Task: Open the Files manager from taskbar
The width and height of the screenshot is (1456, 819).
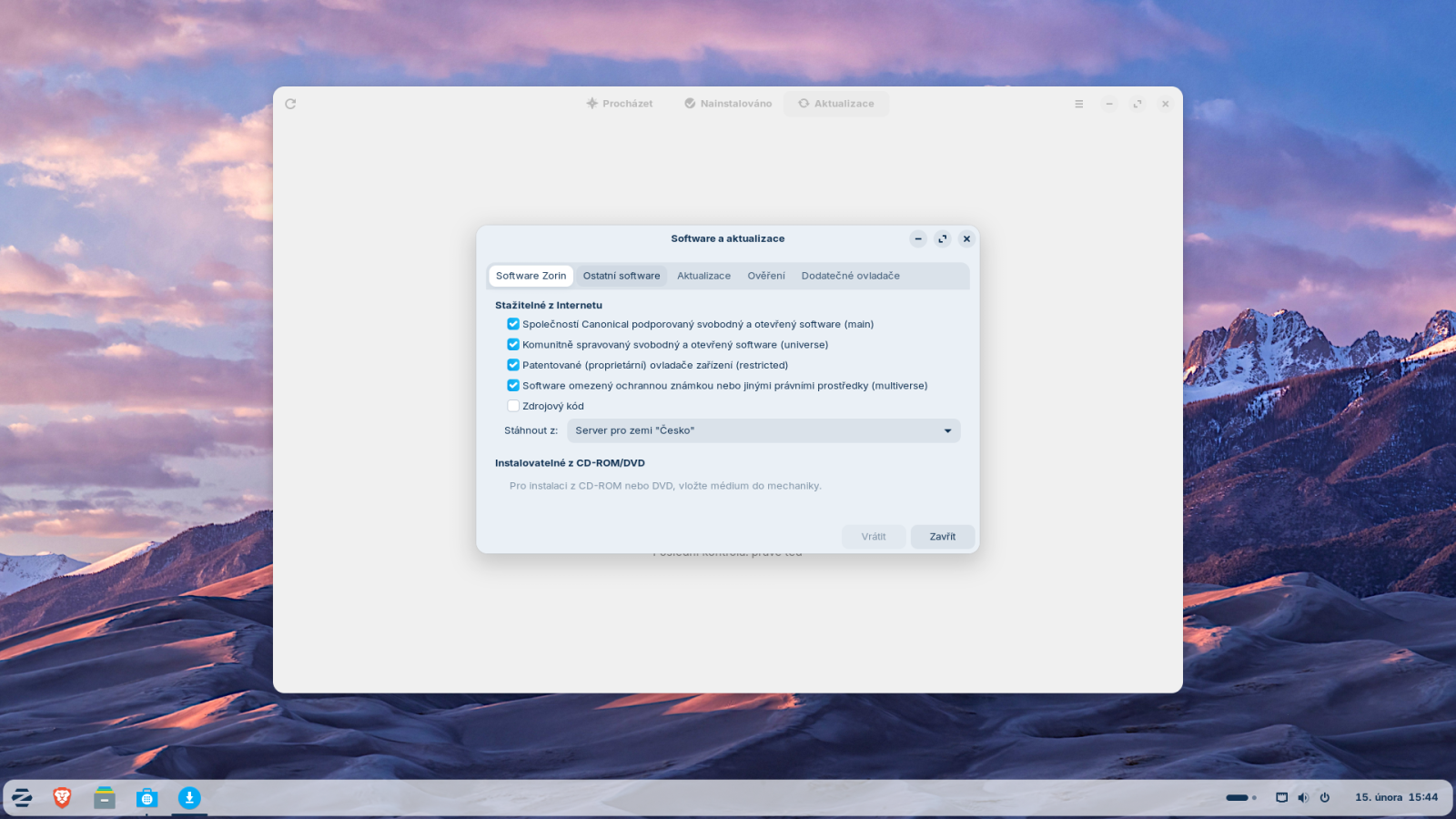Action: [105, 798]
